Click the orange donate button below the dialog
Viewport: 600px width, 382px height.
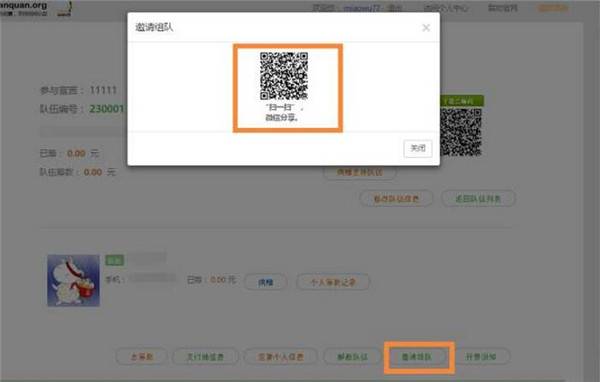pyautogui.click(x=360, y=172)
